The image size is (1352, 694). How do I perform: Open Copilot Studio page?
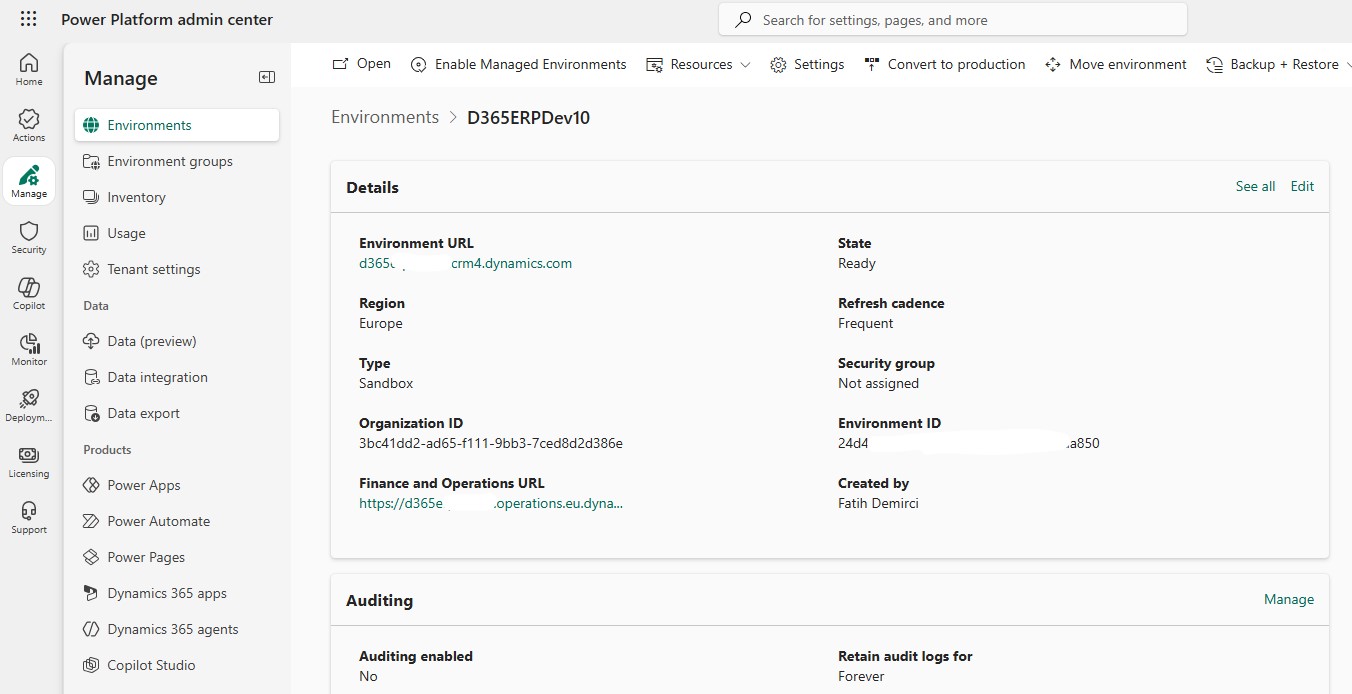point(177,665)
